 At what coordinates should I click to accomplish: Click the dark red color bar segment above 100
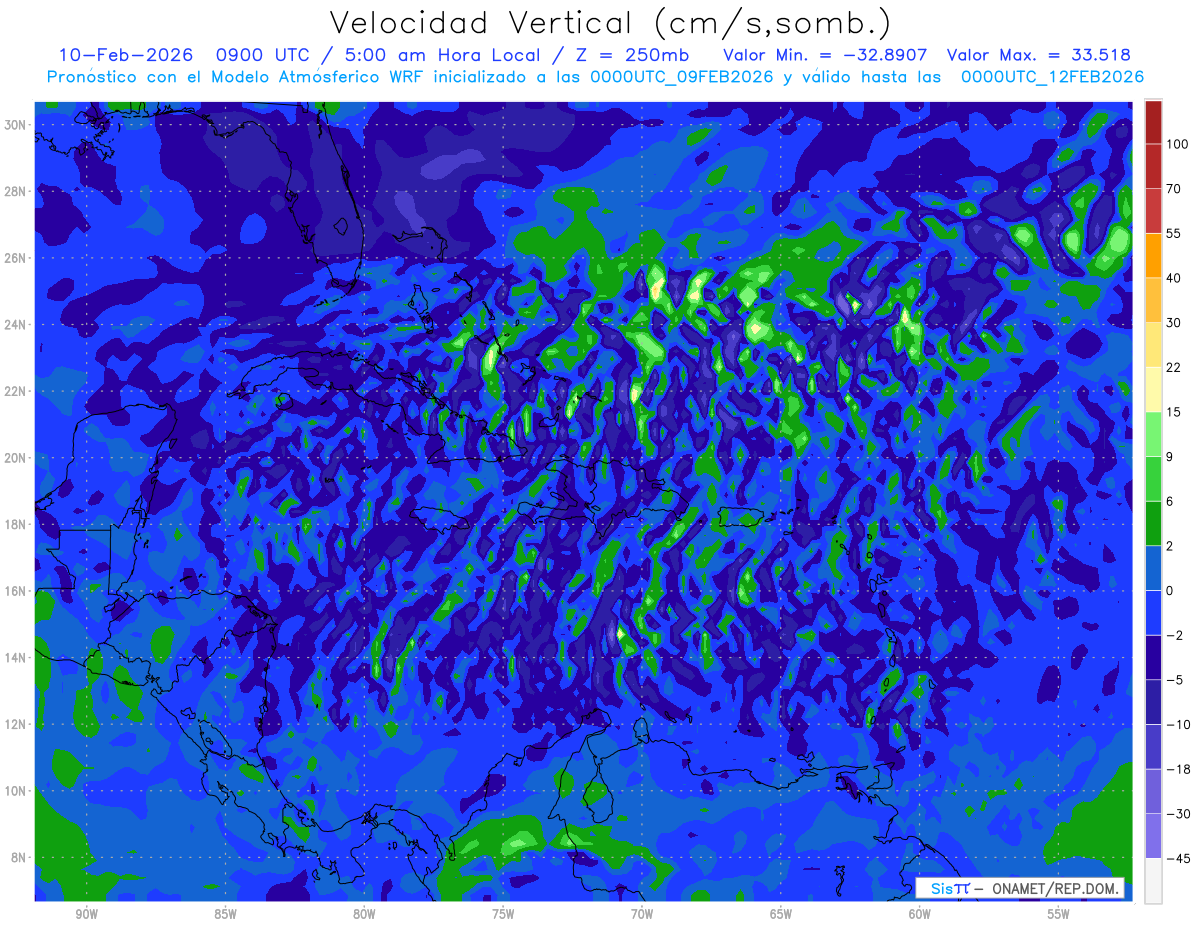click(1153, 122)
